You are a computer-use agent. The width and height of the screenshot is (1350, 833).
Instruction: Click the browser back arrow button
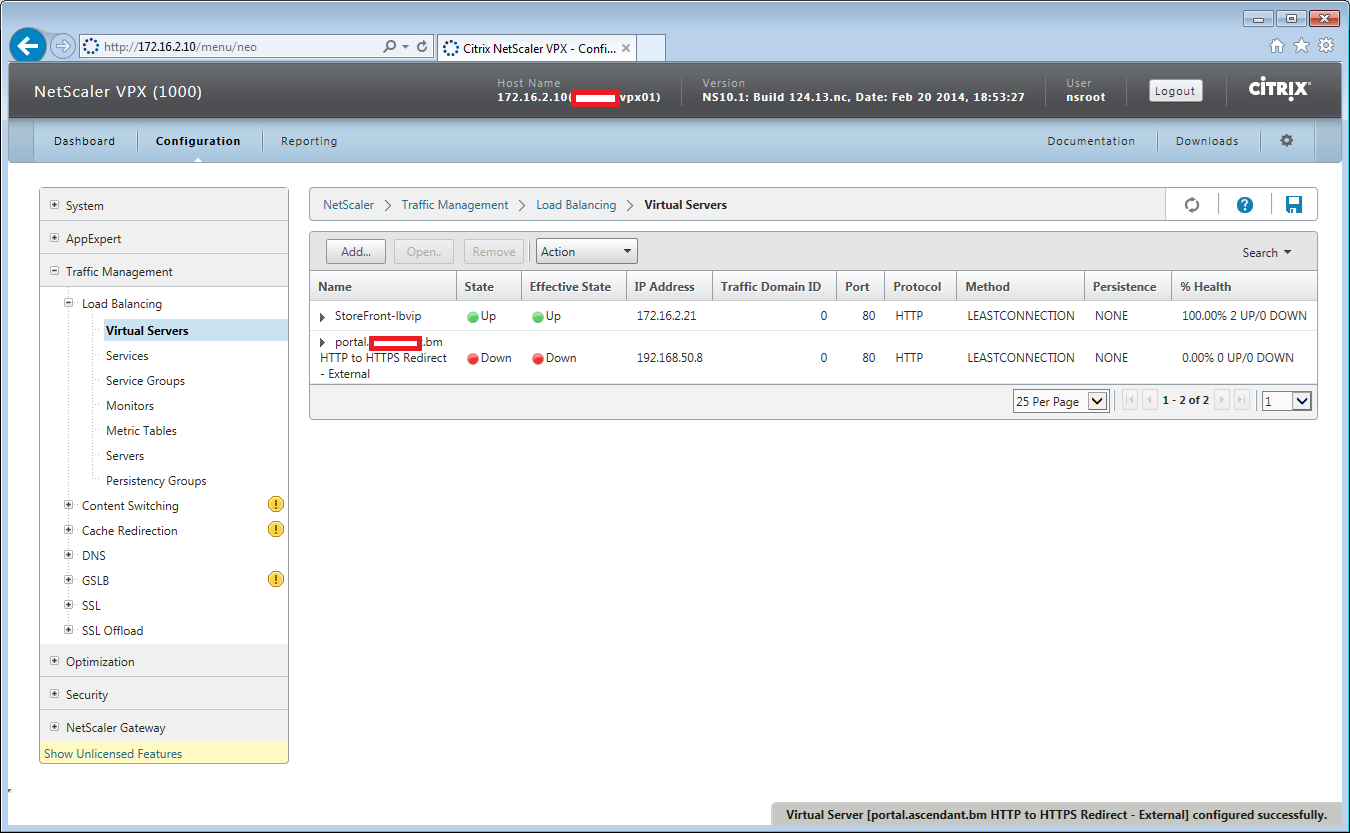click(28, 46)
